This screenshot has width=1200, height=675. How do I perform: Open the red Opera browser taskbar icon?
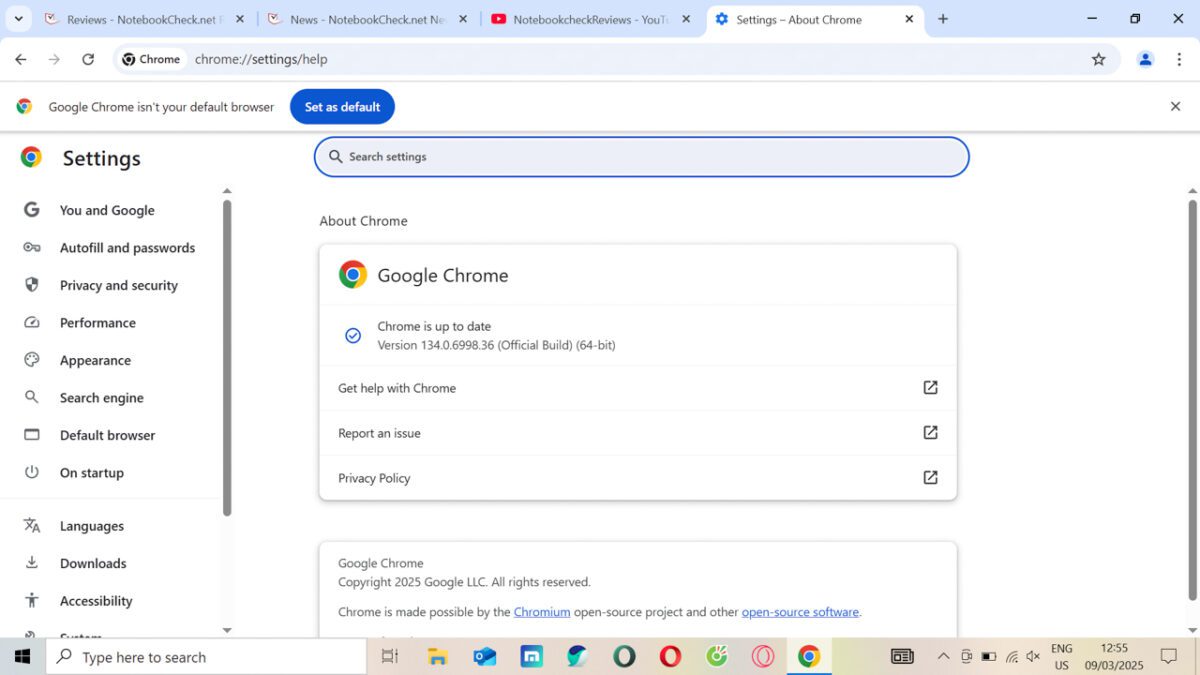(x=671, y=657)
